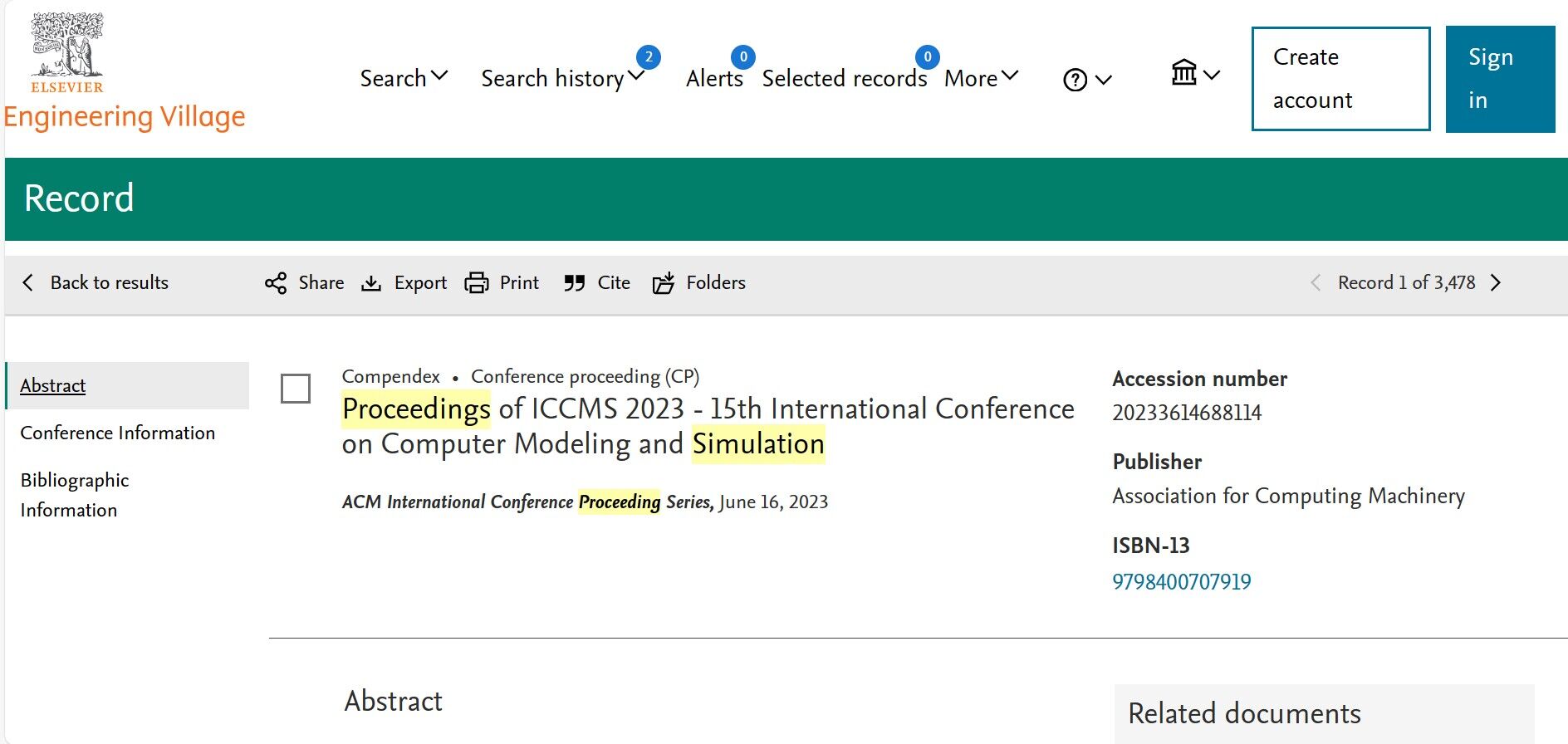Screen dimensions: 1568x744
Task: Click the Create account button
Action: click(x=1340, y=79)
